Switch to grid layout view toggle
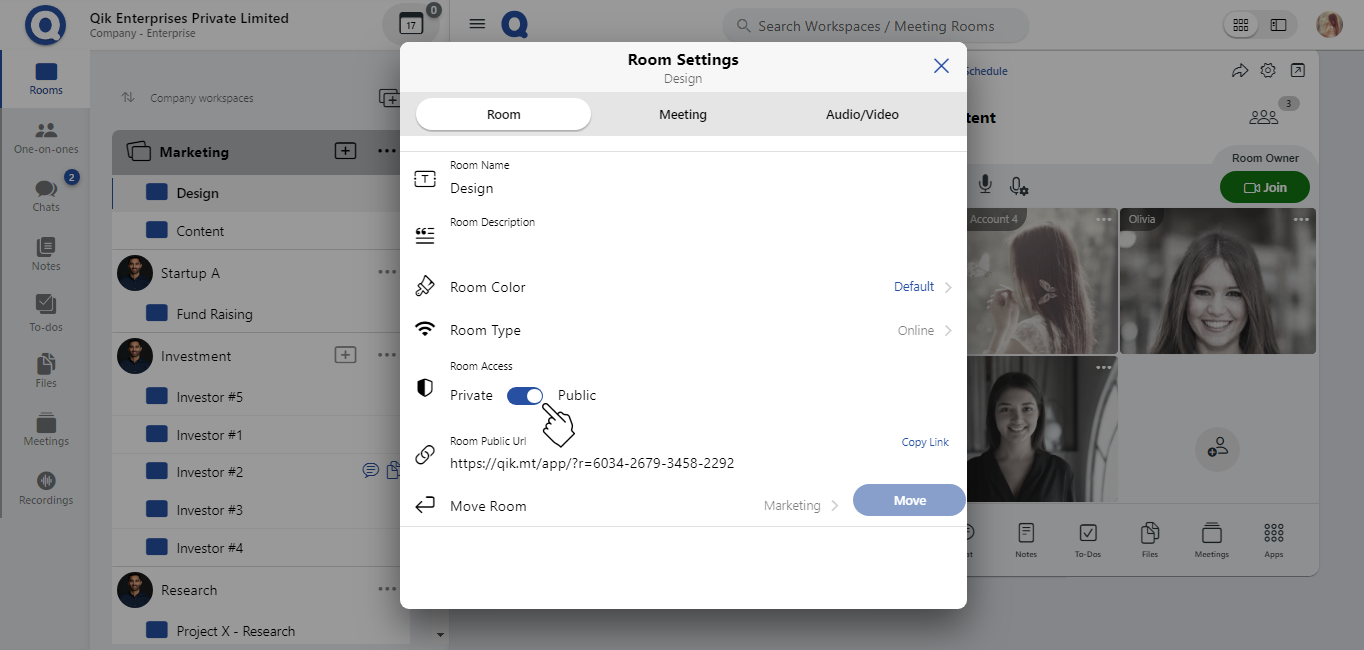This screenshot has height=650, width=1364. (x=1241, y=25)
